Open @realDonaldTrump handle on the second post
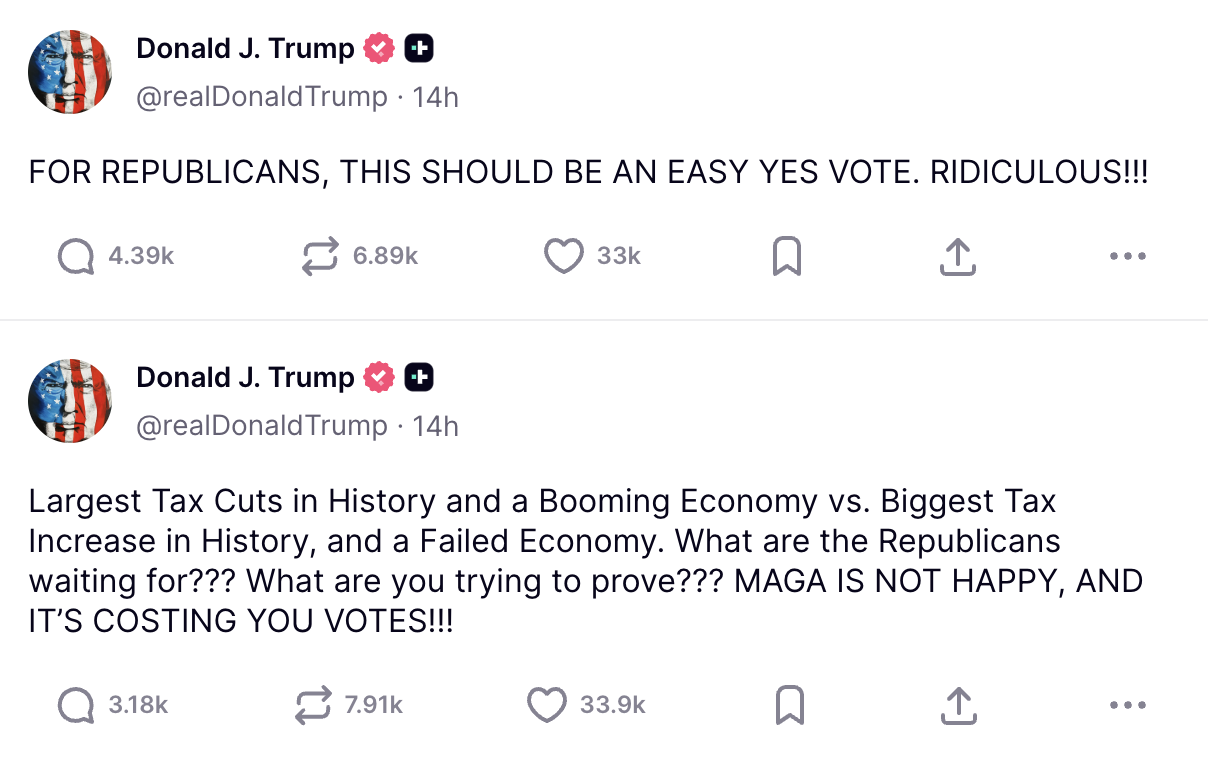The width and height of the screenshot is (1208, 766). click(x=261, y=426)
